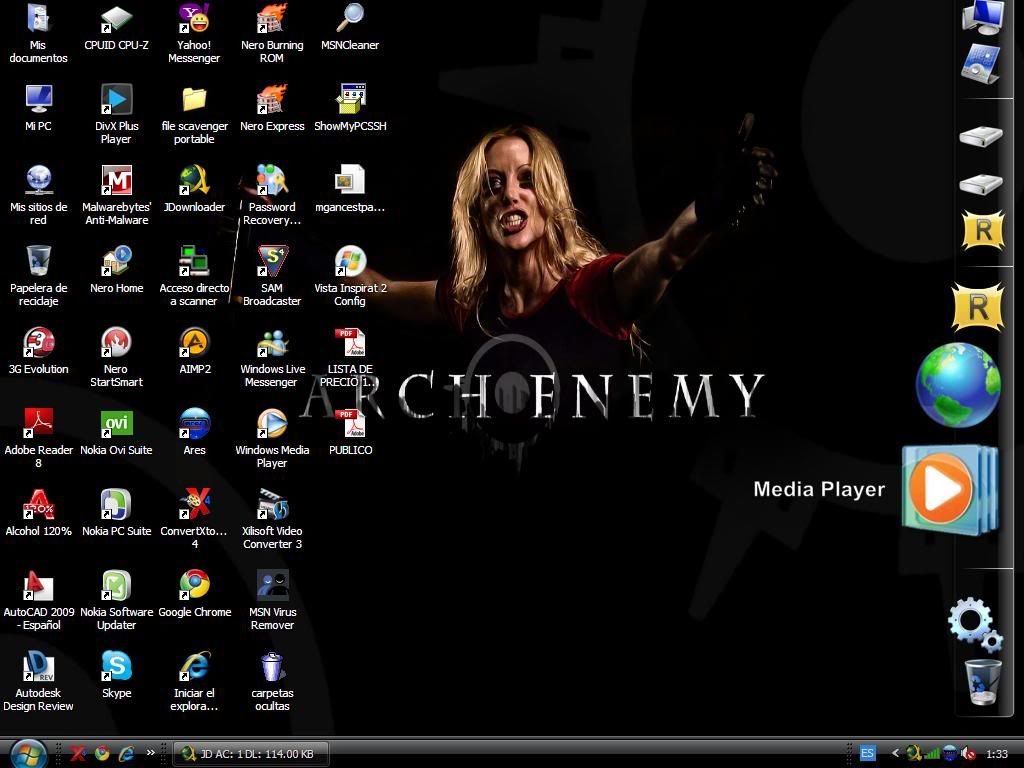This screenshot has width=1024, height=768.
Task: Select Papelera de reciclaje desktop icon
Action: point(39,276)
